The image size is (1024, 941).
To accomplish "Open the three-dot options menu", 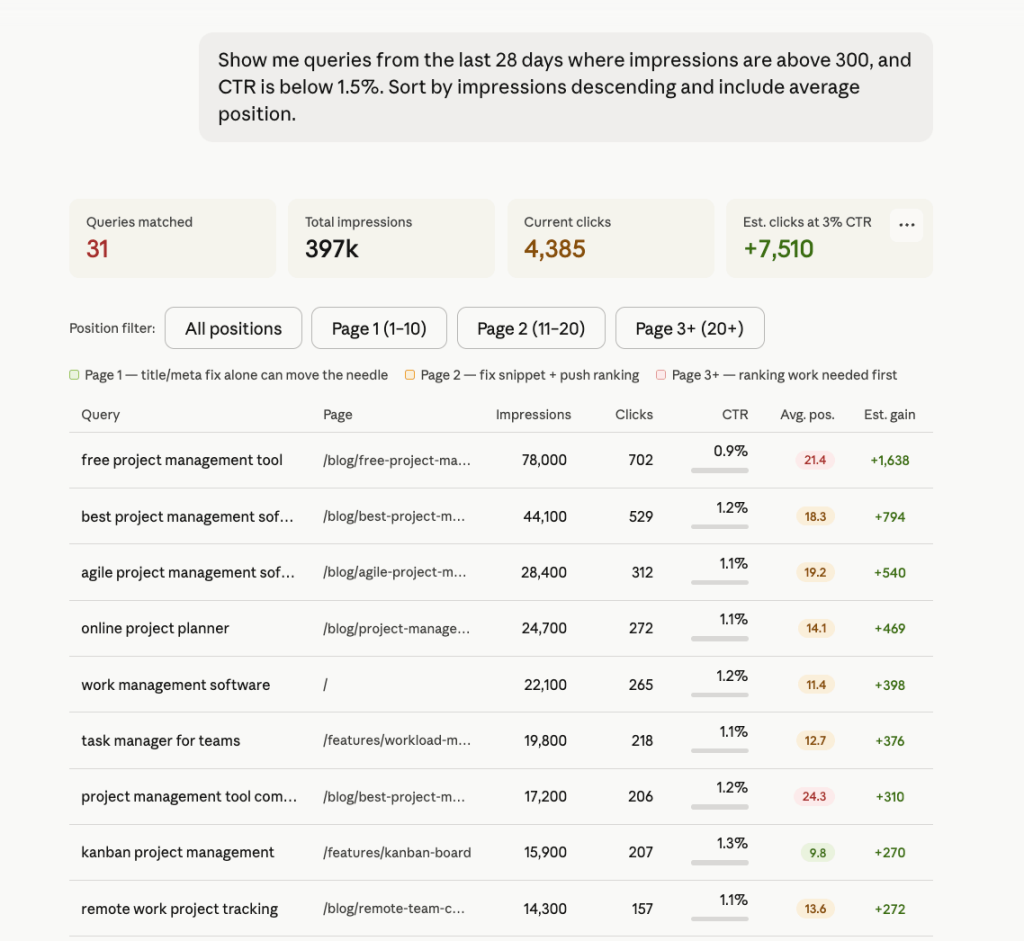I will point(906,225).
